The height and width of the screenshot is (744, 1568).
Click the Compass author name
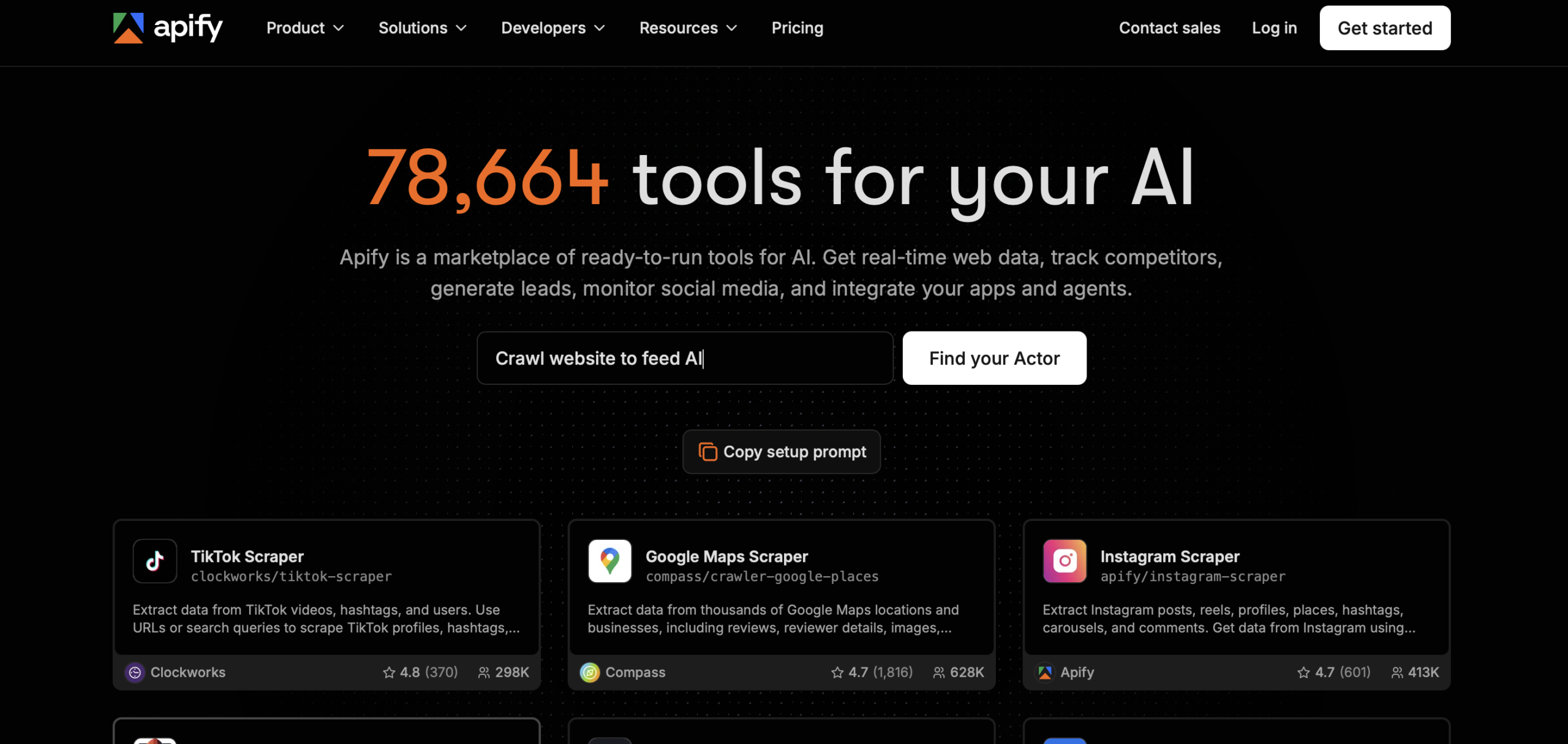tap(635, 672)
